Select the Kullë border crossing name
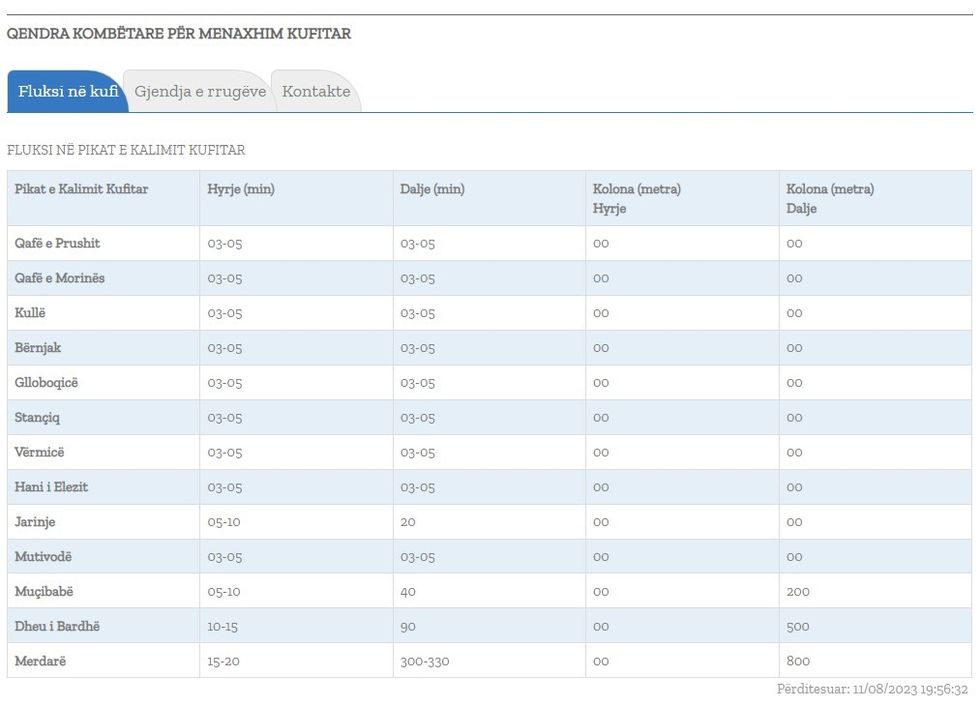The width and height of the screenshot is (980, 701). (30, 313)
